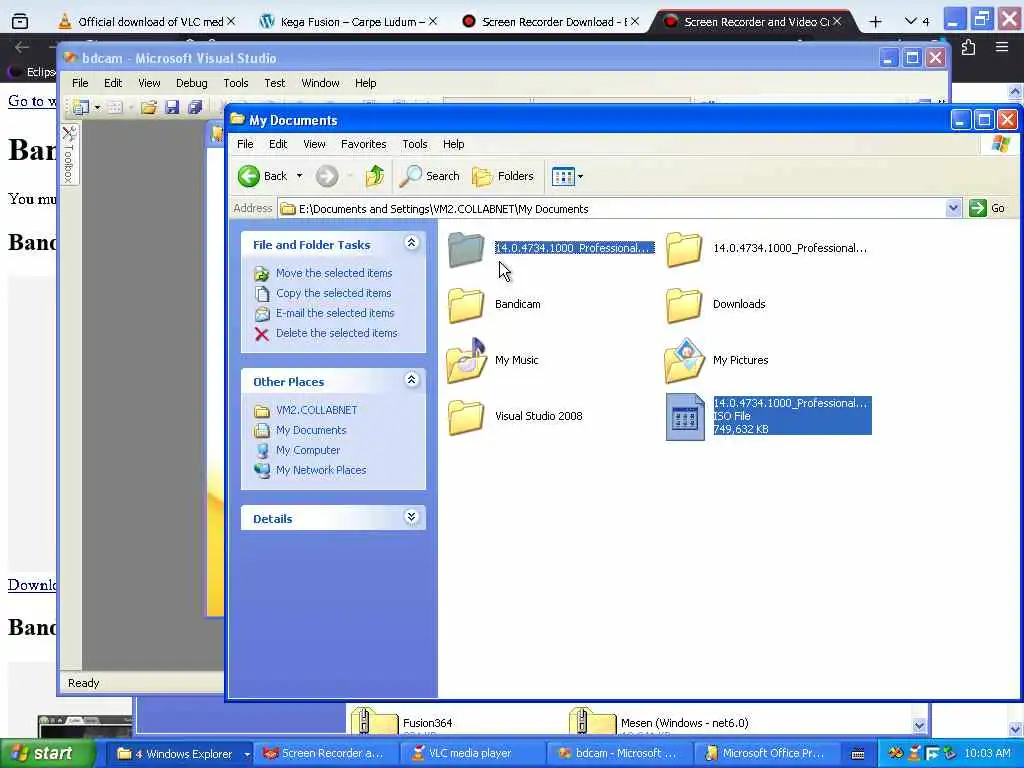1024x768 pixels.
Task: Switch to the VLC download browser tab
Action: 146,22
